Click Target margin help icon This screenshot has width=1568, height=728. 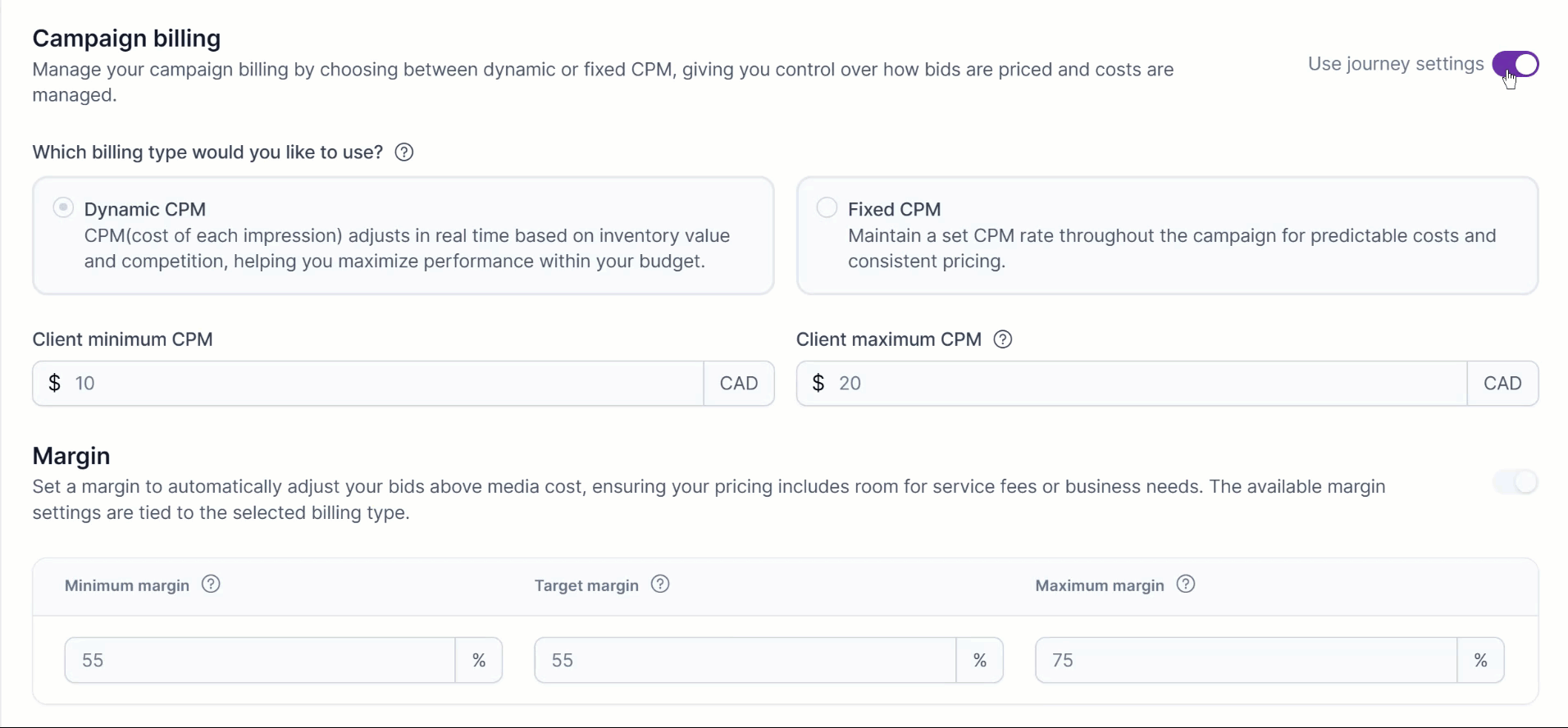coord(660,585)
